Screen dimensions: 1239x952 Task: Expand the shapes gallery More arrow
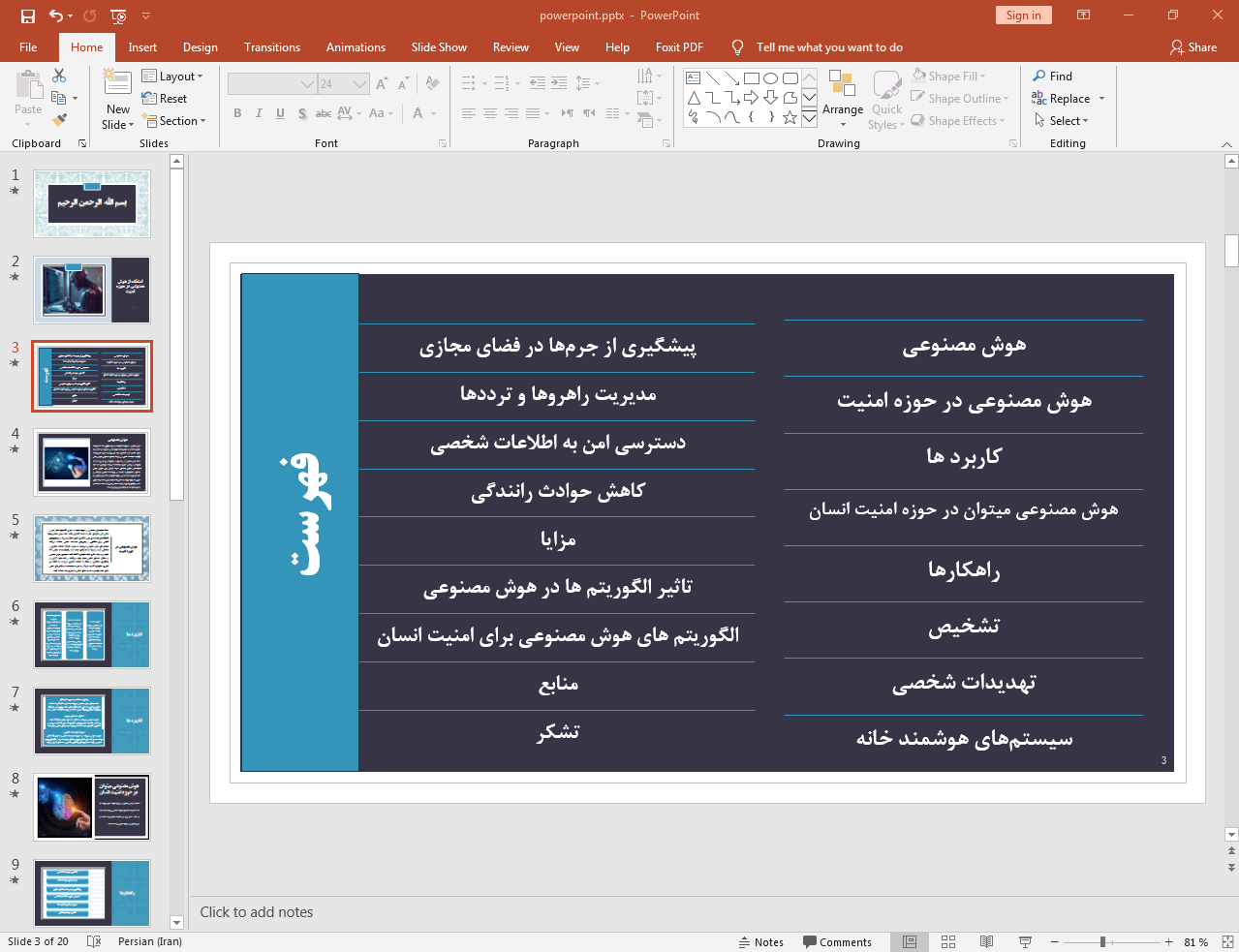[809, 117]
